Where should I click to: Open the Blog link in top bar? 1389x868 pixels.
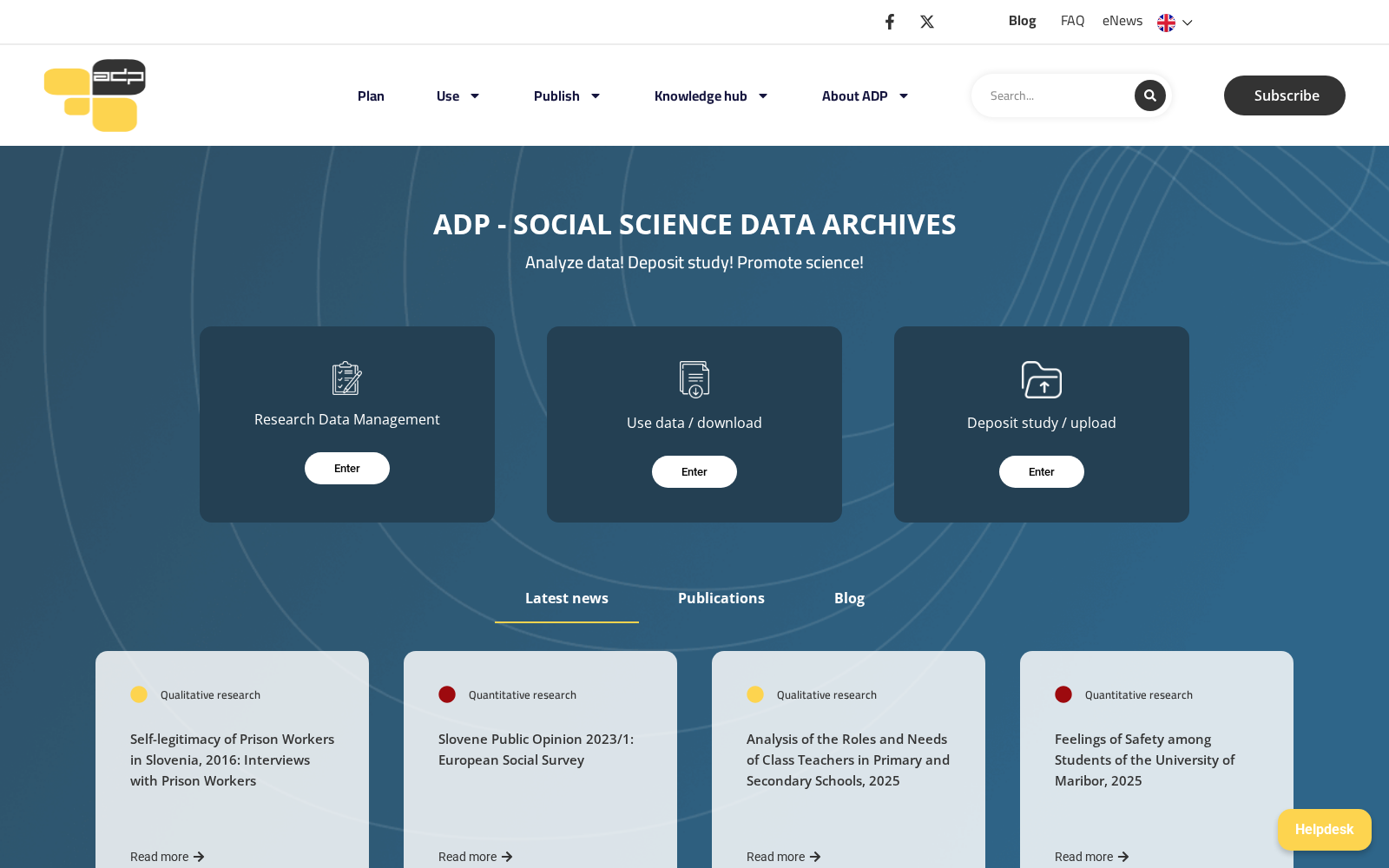(x=1023, y=21)
